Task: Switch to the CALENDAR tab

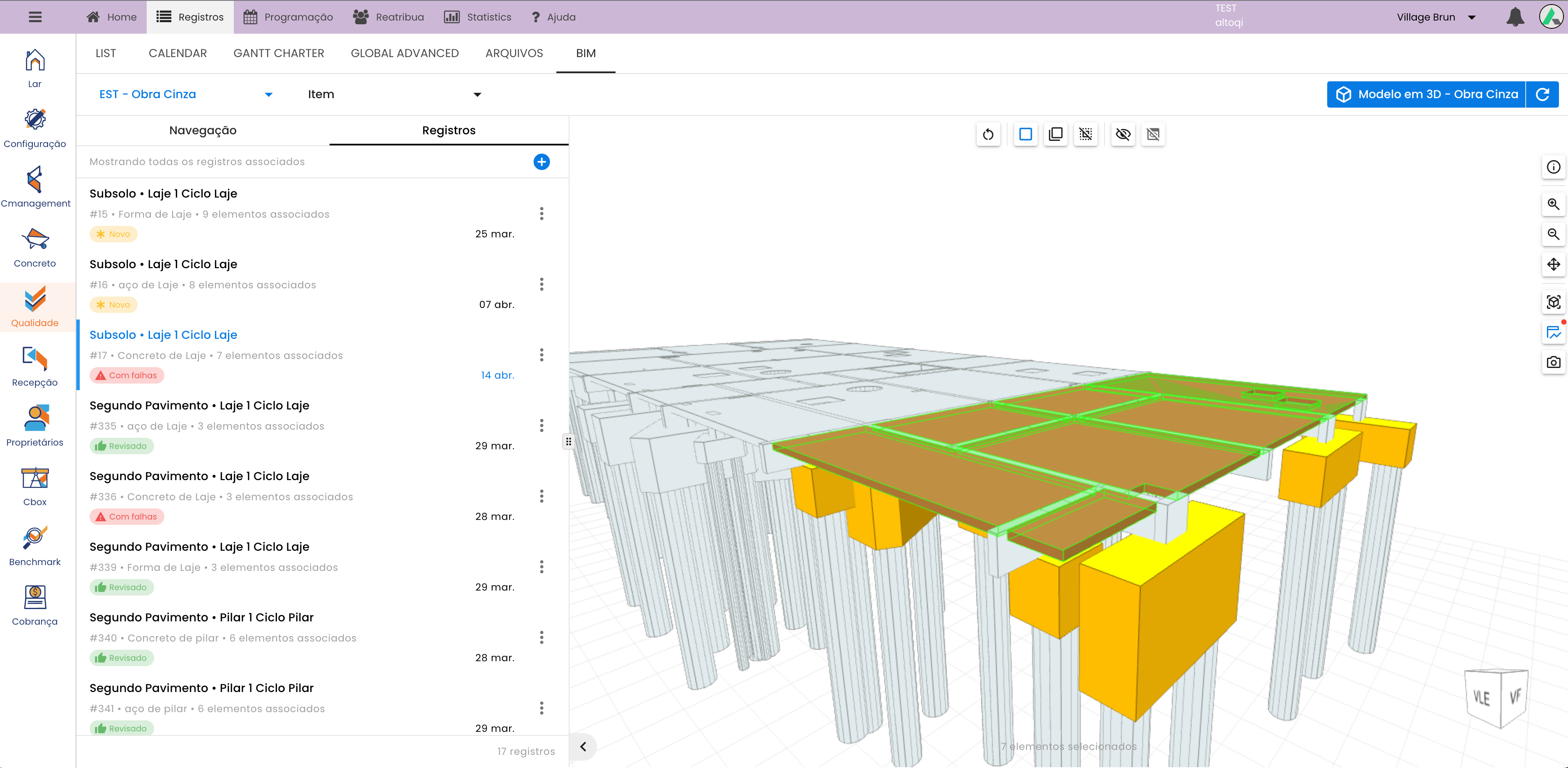Action: [x=178, y=53]
